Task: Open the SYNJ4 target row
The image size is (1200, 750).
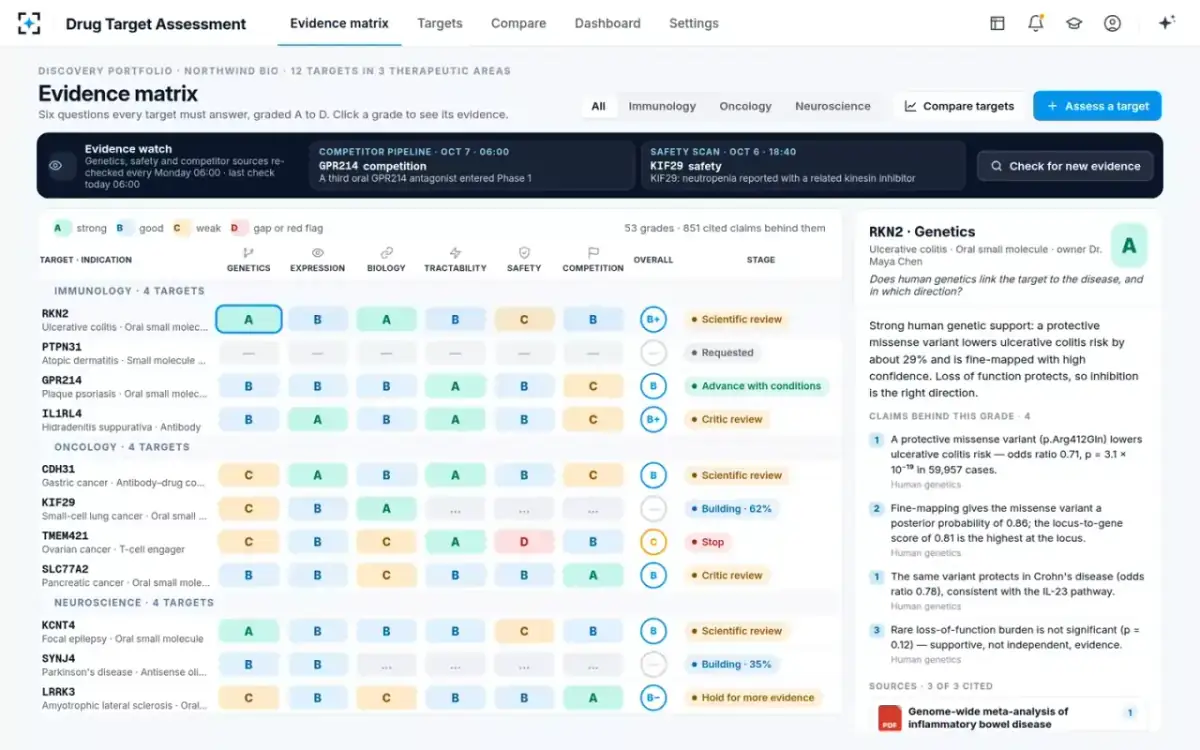Action: [440, 664]
